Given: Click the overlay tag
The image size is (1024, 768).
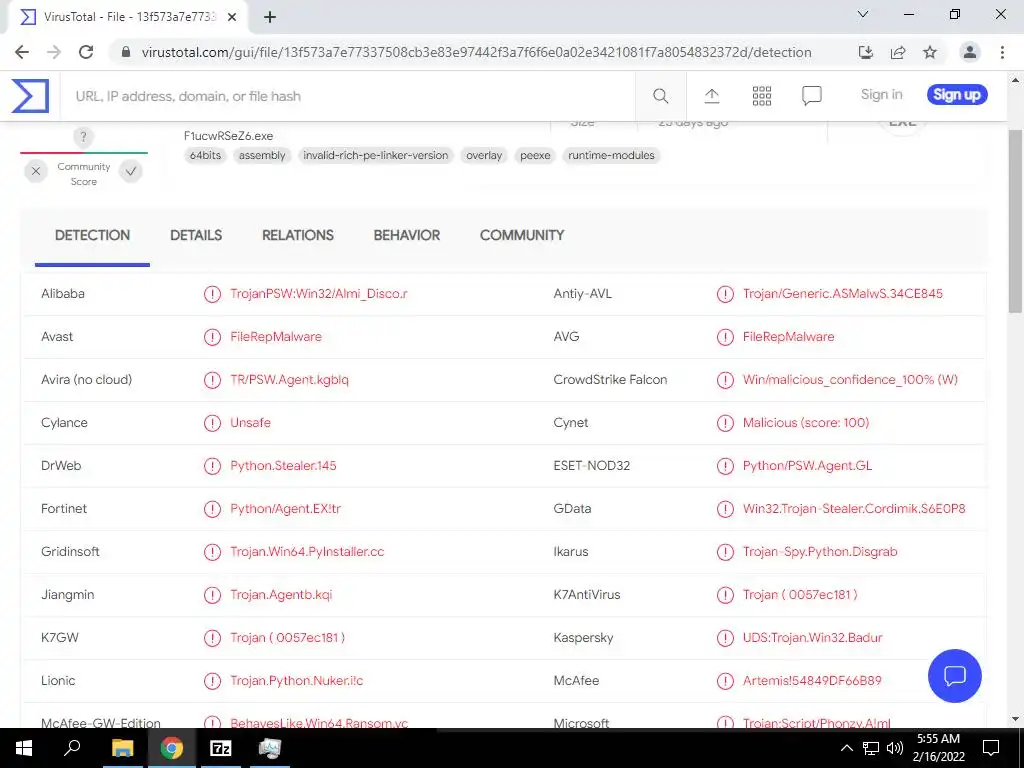Looking at the screenshot, I should (484, 155).
